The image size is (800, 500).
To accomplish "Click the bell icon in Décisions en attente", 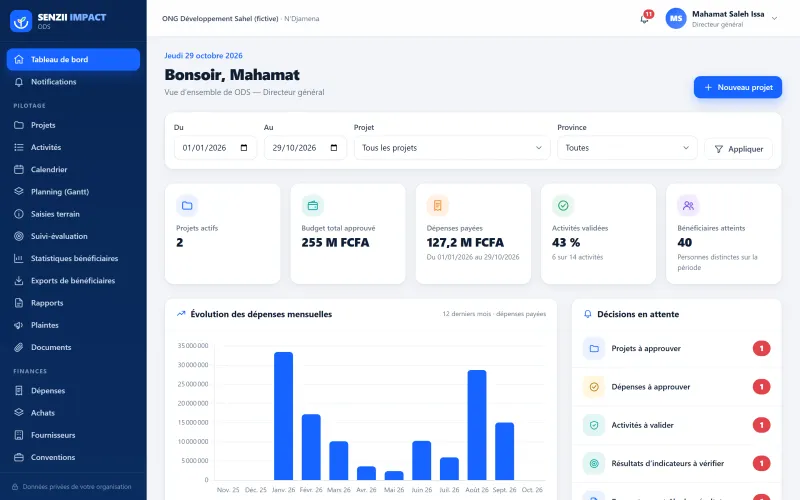I will 588,314.
